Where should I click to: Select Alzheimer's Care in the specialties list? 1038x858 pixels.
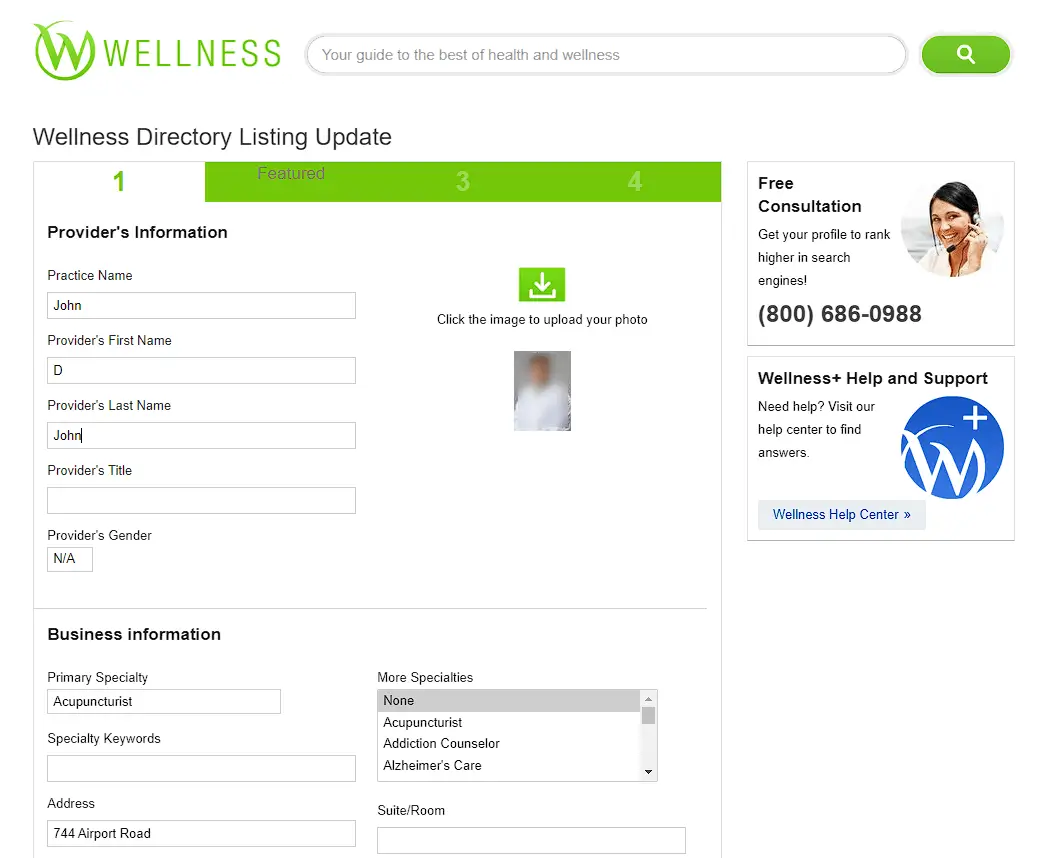click(432, 765)
